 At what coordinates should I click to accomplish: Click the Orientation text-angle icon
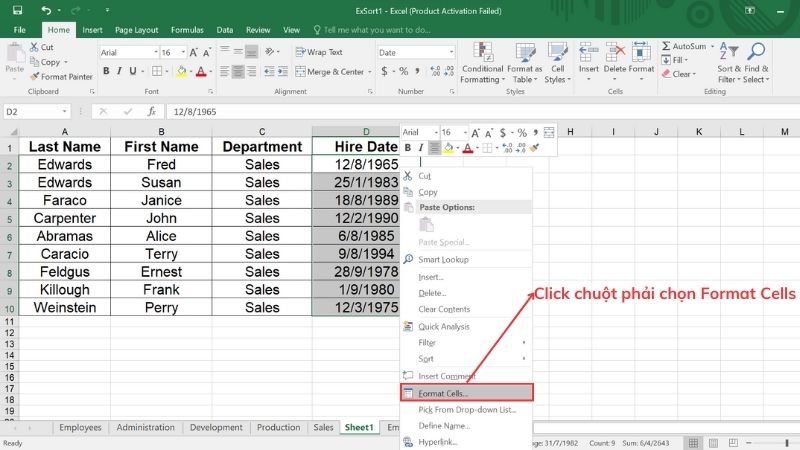[x=270, y=52]
